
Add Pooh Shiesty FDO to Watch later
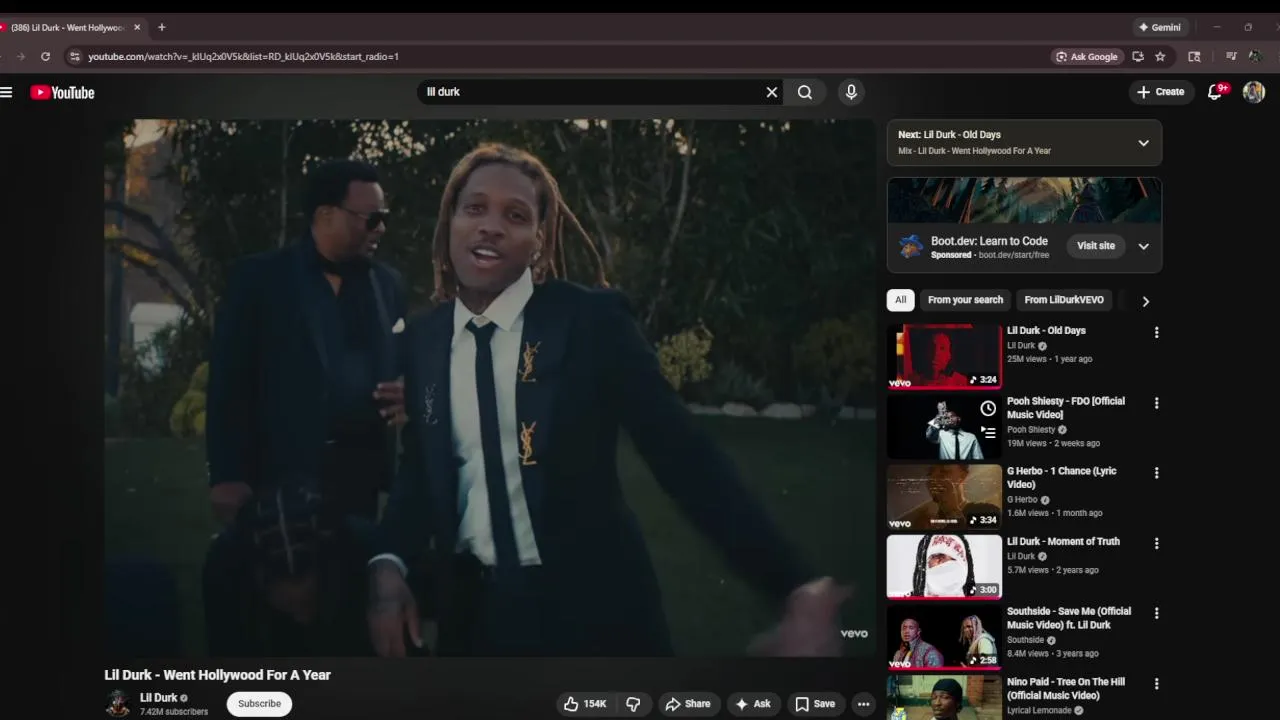pos(988,408)
